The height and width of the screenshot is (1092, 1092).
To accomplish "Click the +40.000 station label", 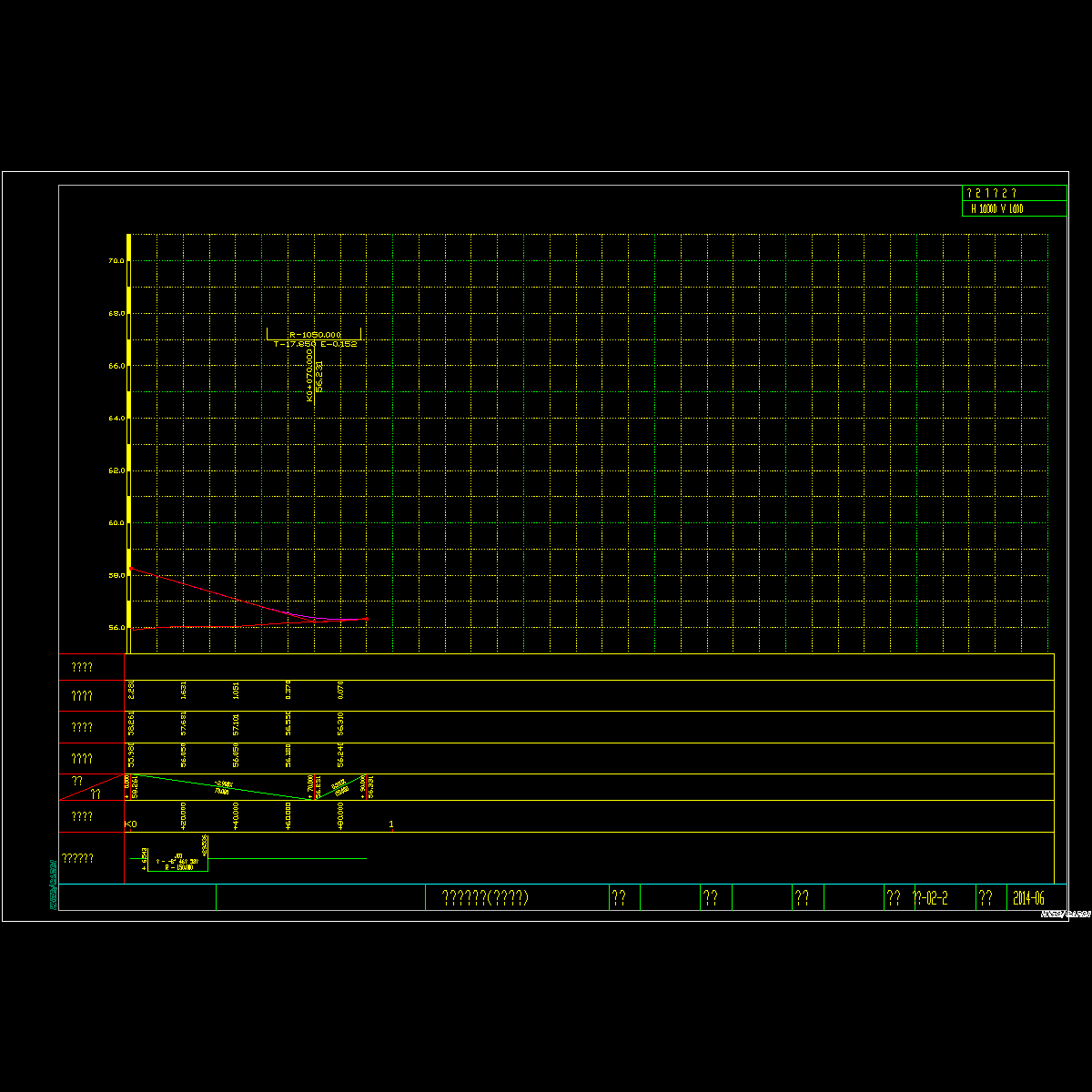I will pyautogui.click(x=237, y=815).
